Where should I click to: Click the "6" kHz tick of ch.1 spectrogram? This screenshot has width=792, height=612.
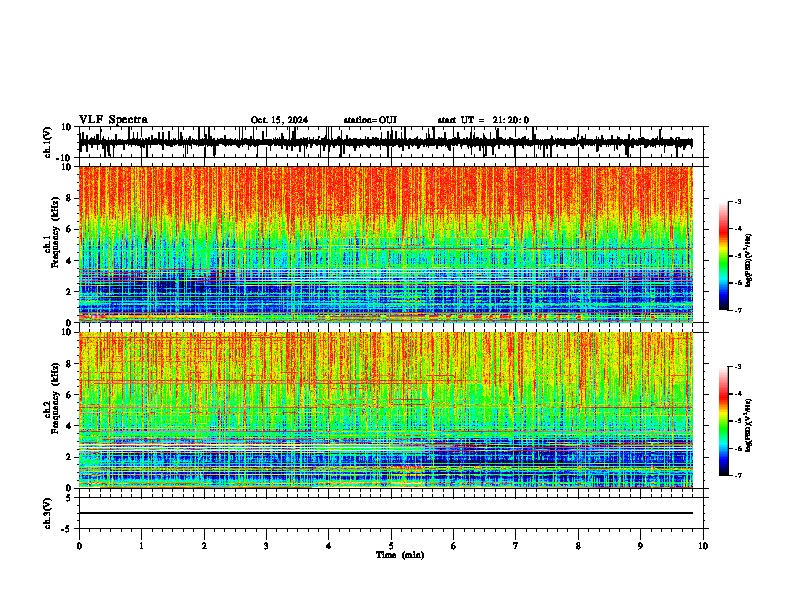click(x=69, y=230)
